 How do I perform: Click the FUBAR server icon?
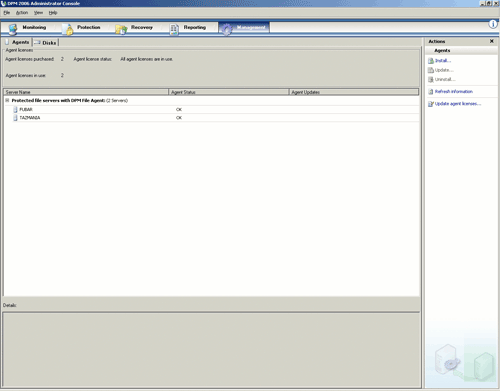(15, 109)
